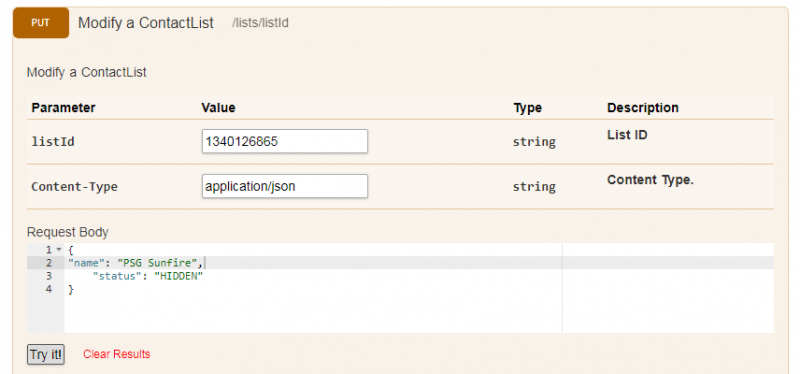The image size is (800, 374).
Task: Focus the listId value input field
Action: (285, 141)
